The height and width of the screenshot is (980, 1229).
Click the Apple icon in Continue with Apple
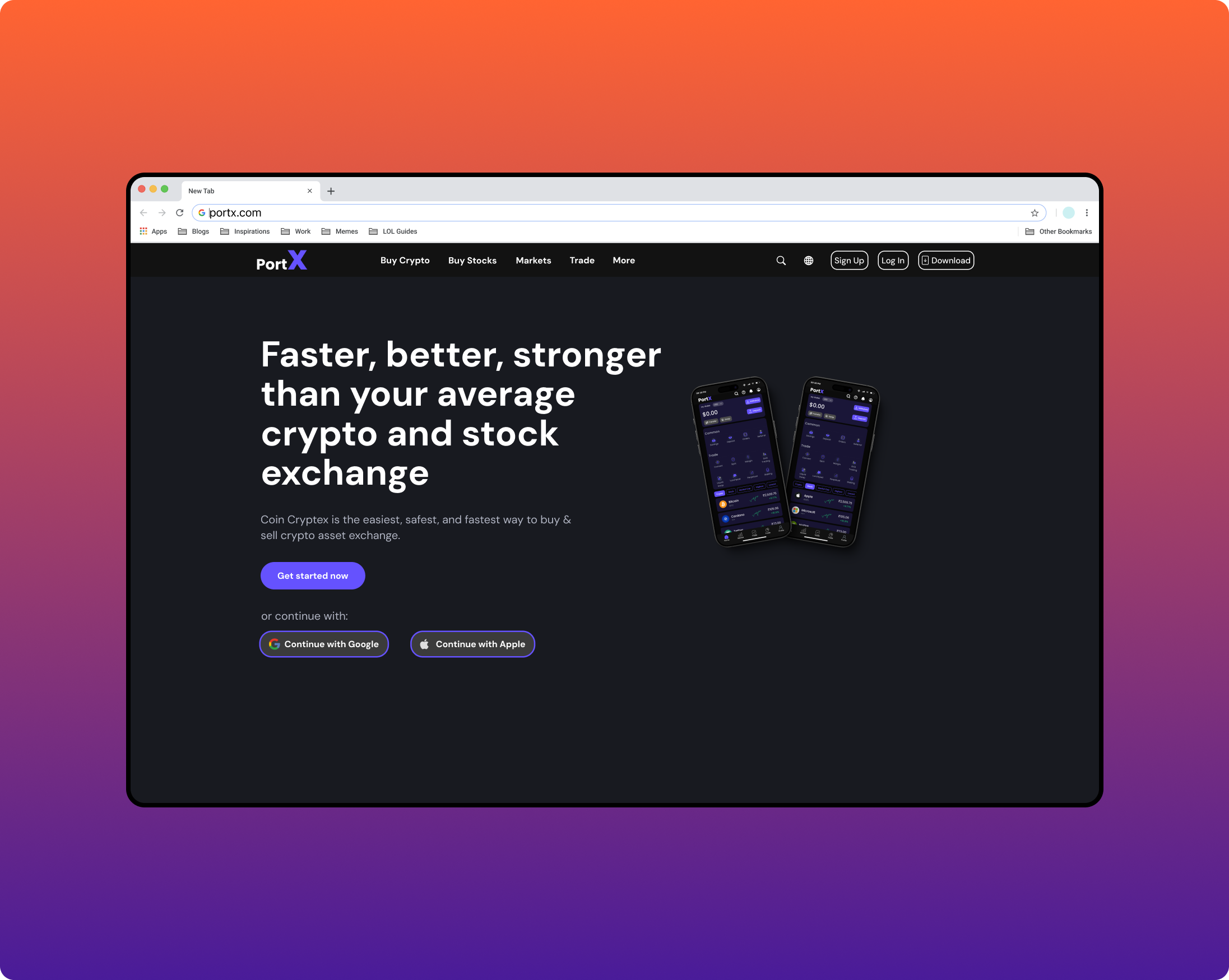coord(425,644)
